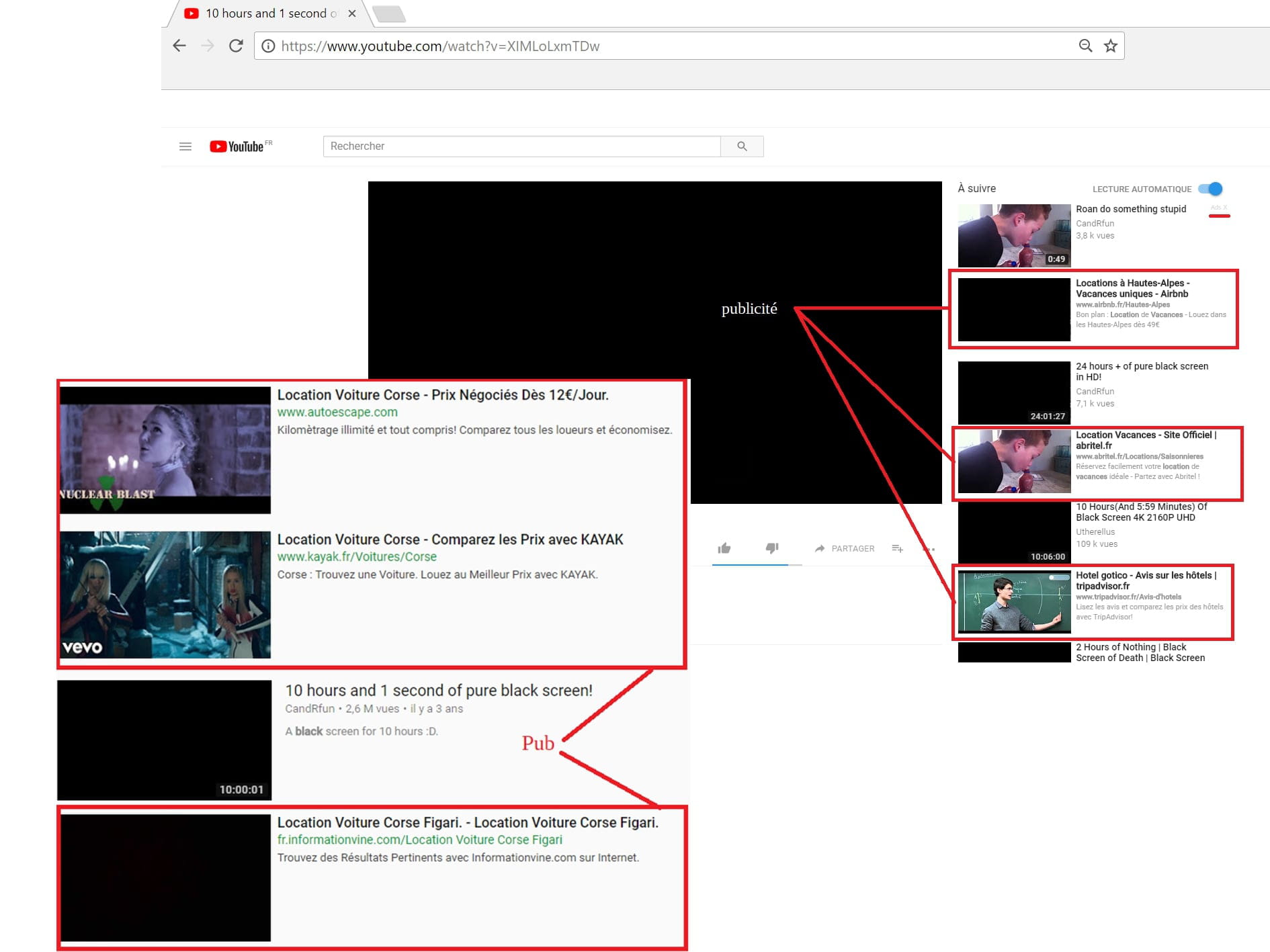Screen dimensions: 1270x952
Task: Open abritel.fr Location Vacances ad title
Action: pyautogui.click(x=1146, y=440)
